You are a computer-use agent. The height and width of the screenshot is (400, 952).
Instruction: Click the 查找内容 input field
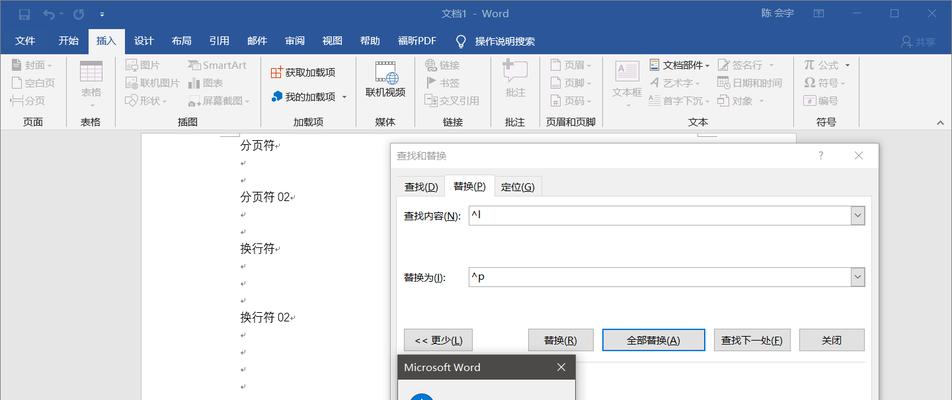pos(659,215)
